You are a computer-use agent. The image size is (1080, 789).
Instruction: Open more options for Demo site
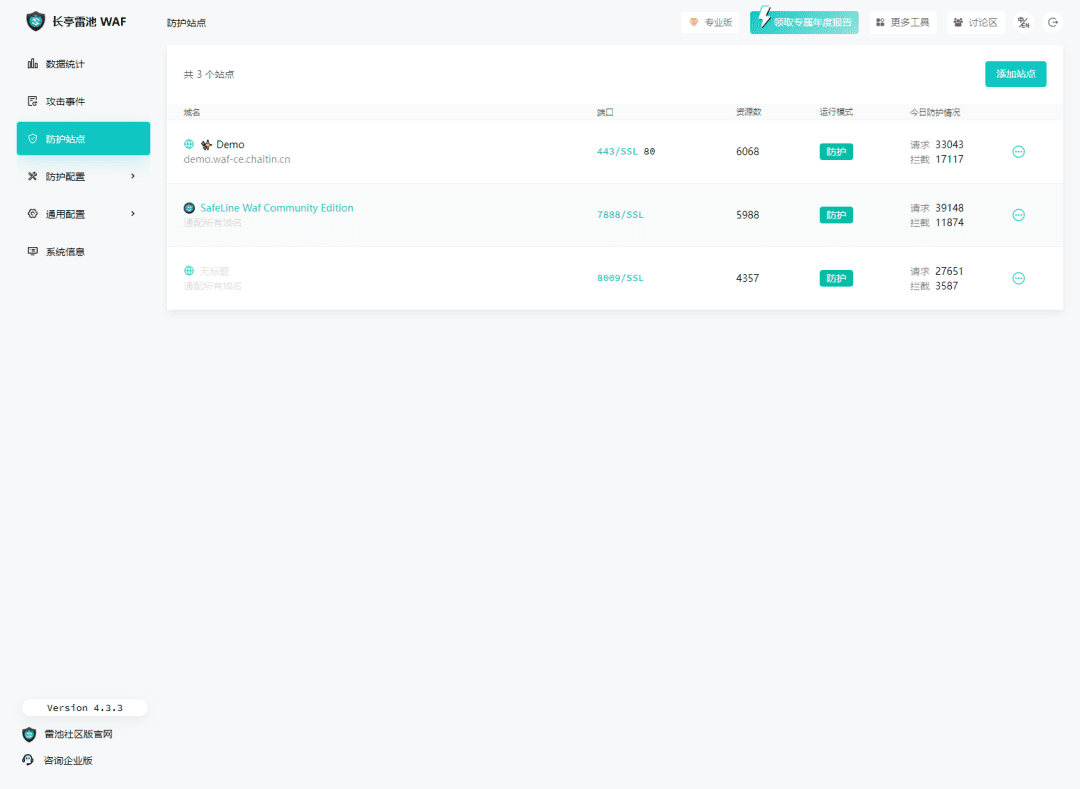tap(1018, 152)
